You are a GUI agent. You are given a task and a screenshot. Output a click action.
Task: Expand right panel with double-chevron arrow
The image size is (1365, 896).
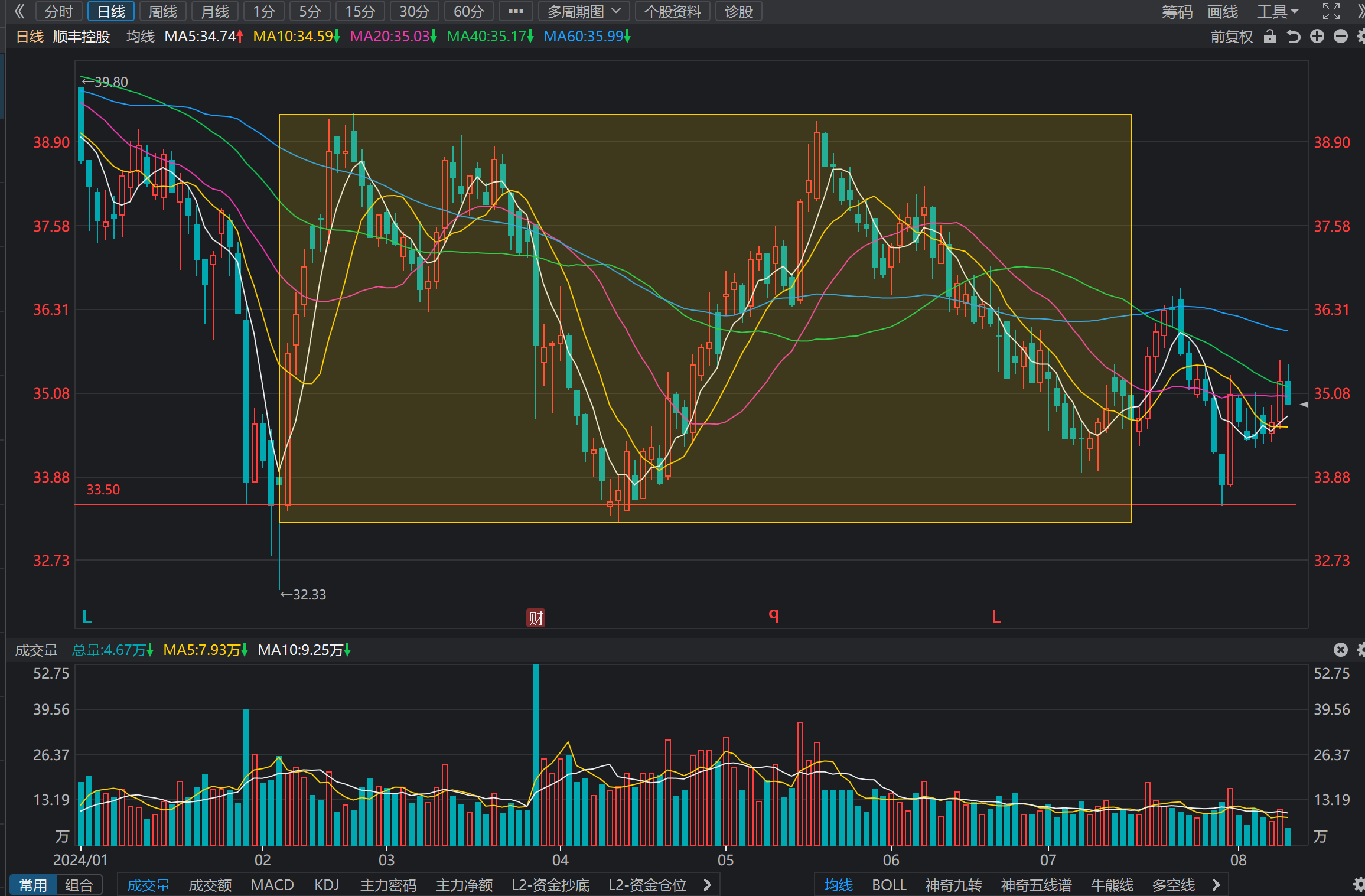tap(1360, 11)
